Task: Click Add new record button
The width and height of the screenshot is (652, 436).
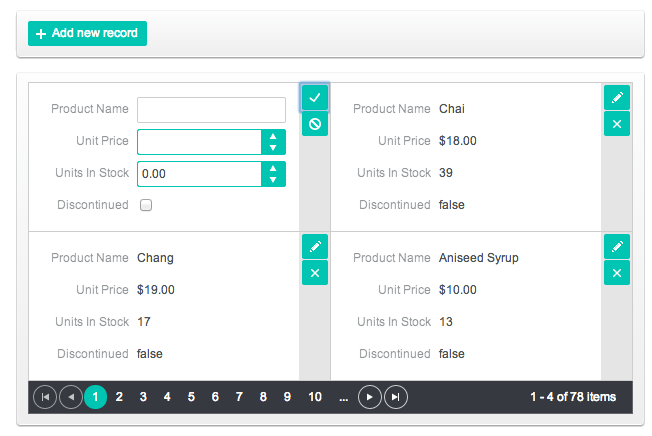Action: (88, 34)
